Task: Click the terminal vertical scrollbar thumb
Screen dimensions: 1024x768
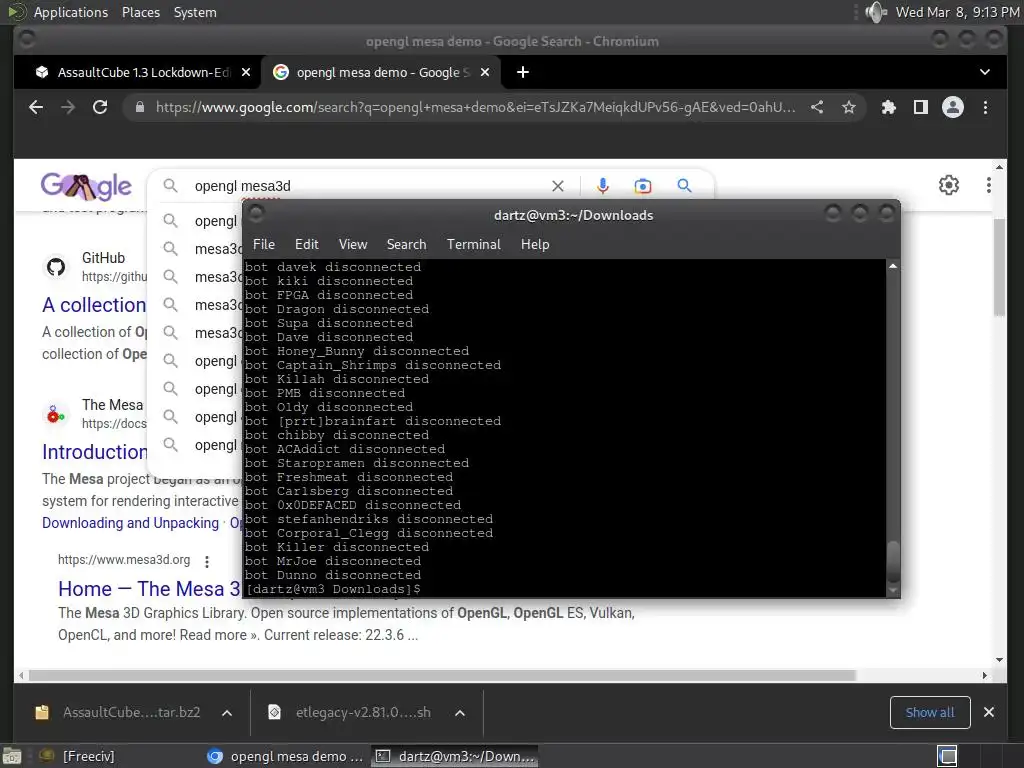Action: (893, 560)
